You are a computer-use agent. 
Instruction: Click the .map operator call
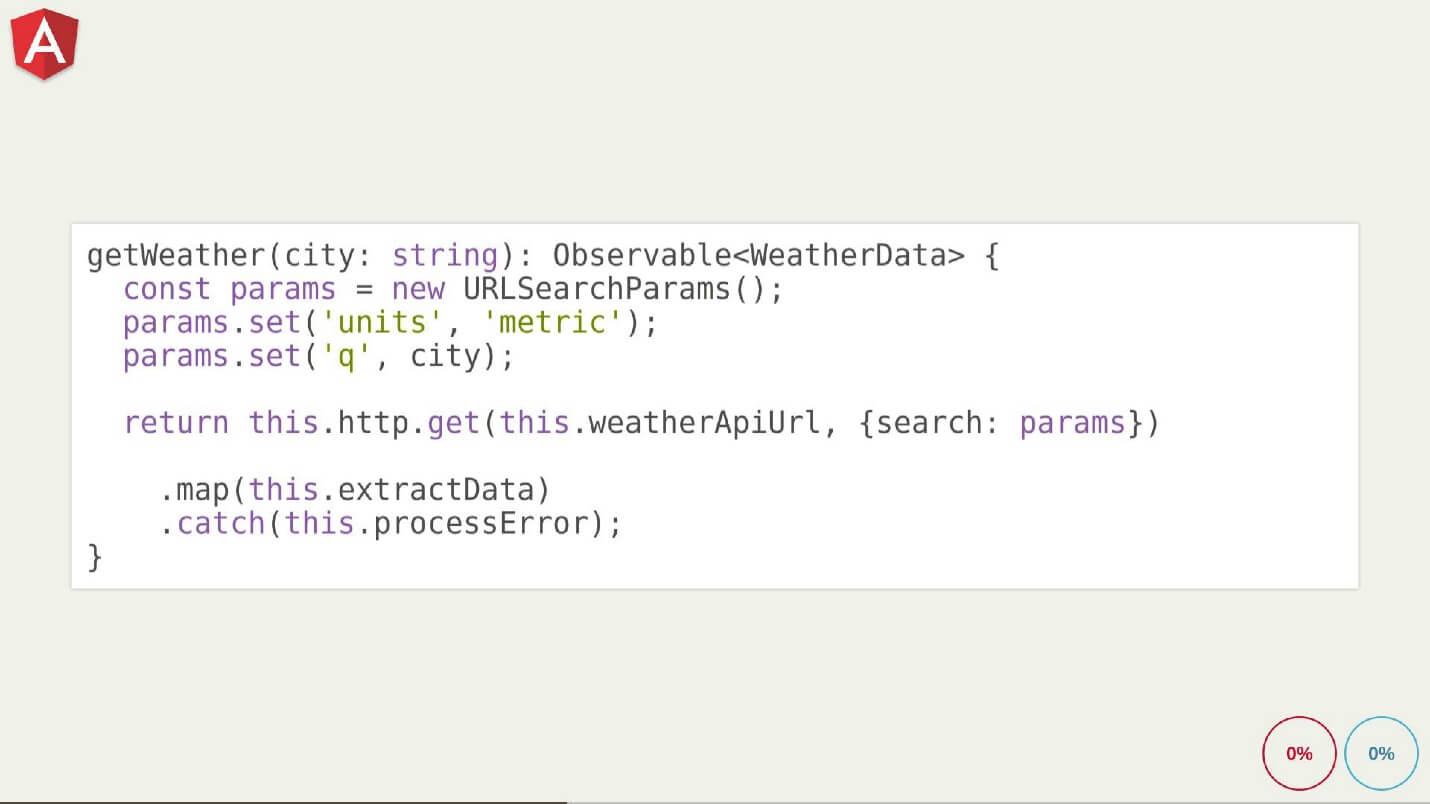[x=202, y=490]
